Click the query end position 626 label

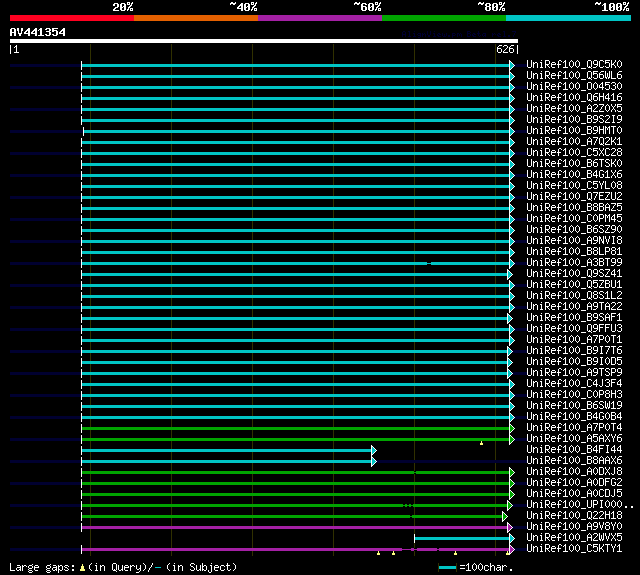[x=505, y=49]
